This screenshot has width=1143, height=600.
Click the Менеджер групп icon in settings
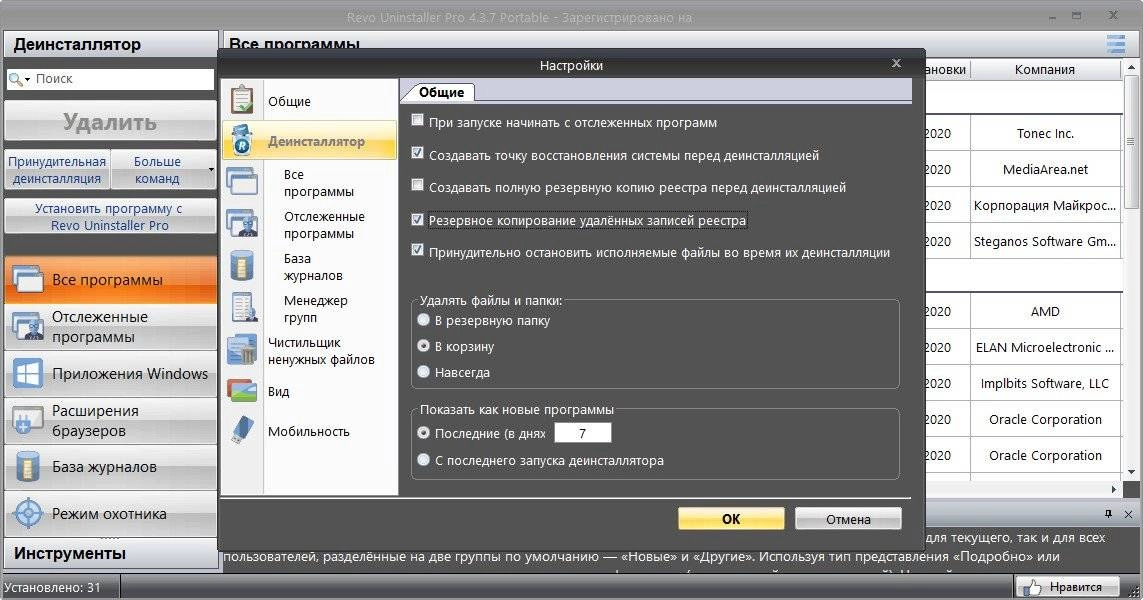click(x=243, y=307)
